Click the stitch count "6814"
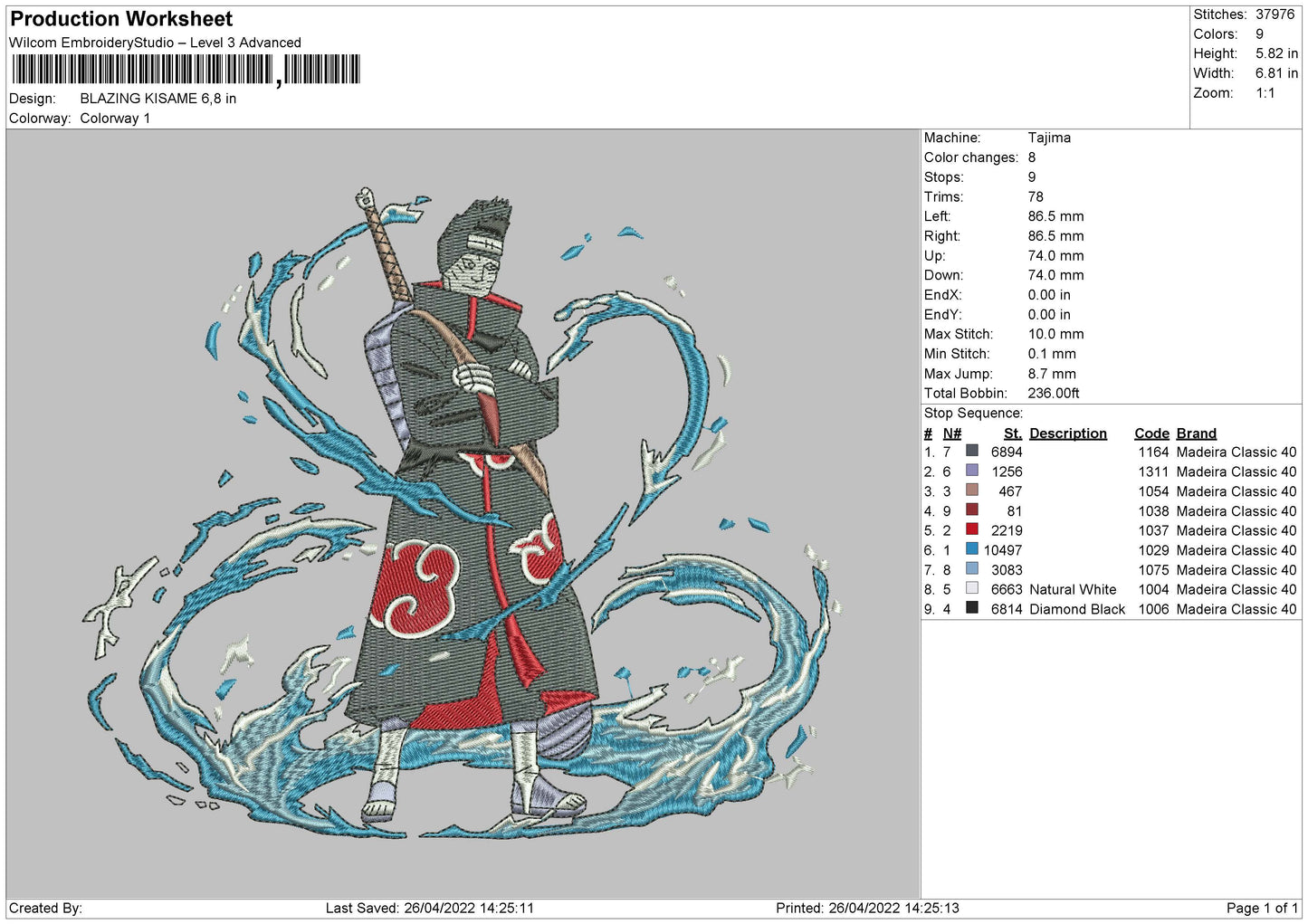The height and width of the screenshot is (924, 1308). pos(1007,610)
